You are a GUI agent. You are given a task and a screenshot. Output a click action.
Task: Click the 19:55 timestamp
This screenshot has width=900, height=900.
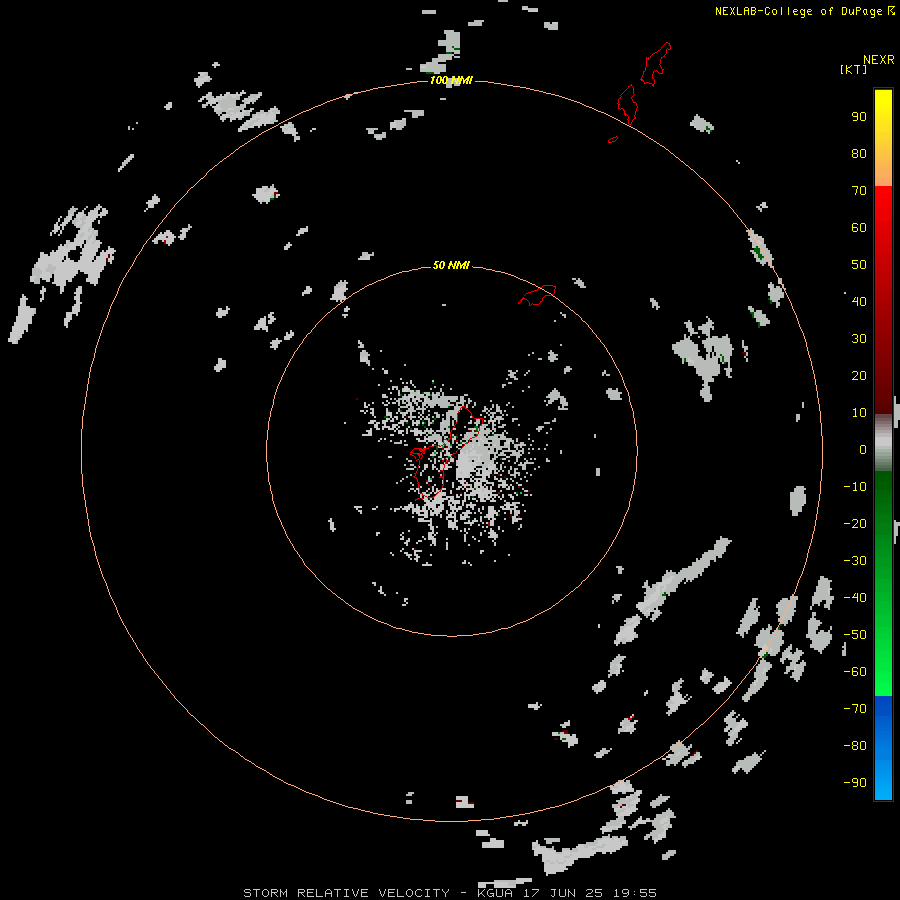point(635,893)
